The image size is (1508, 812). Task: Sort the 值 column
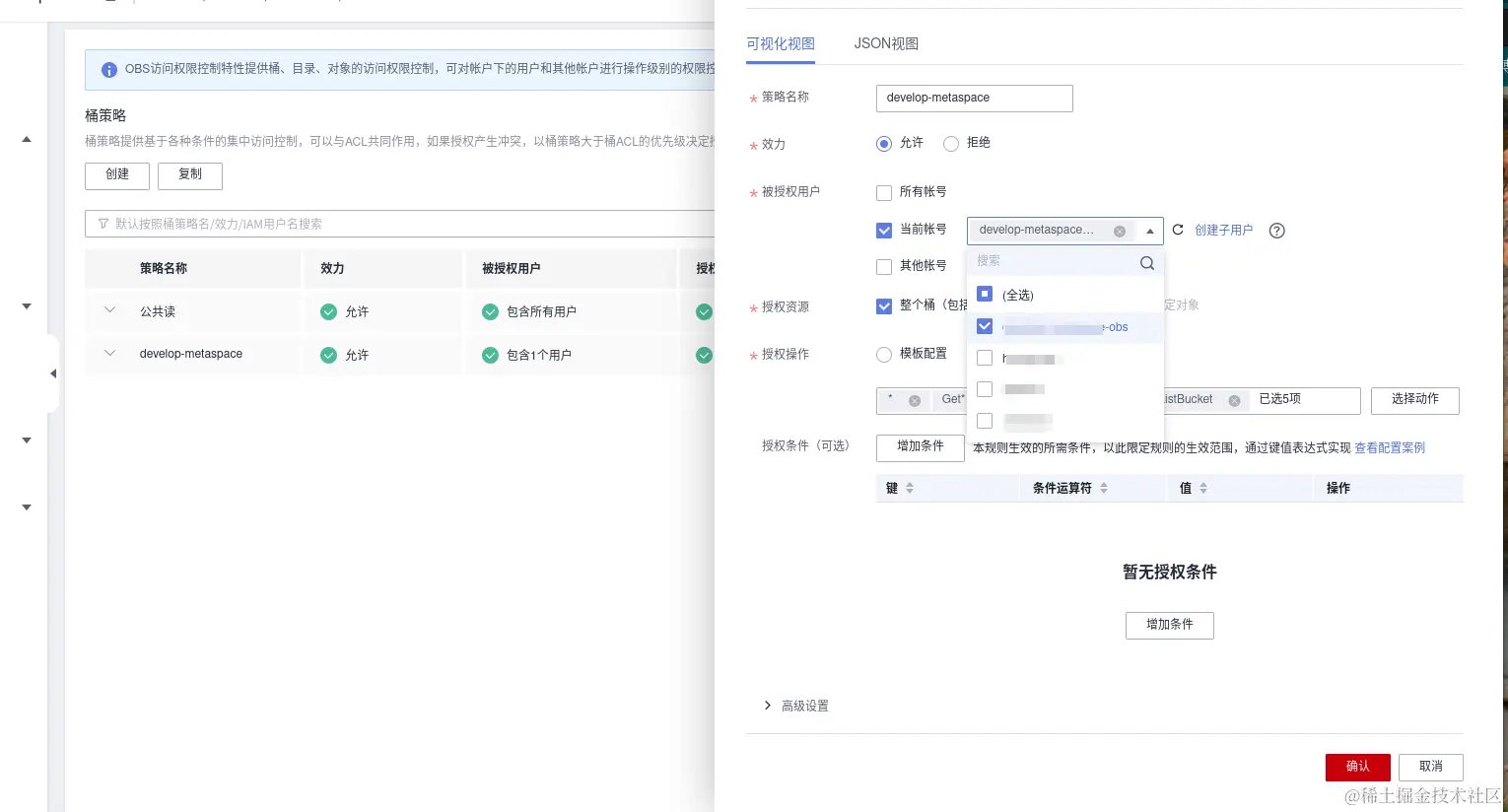pyautogui.click(x=1203, y=488)
